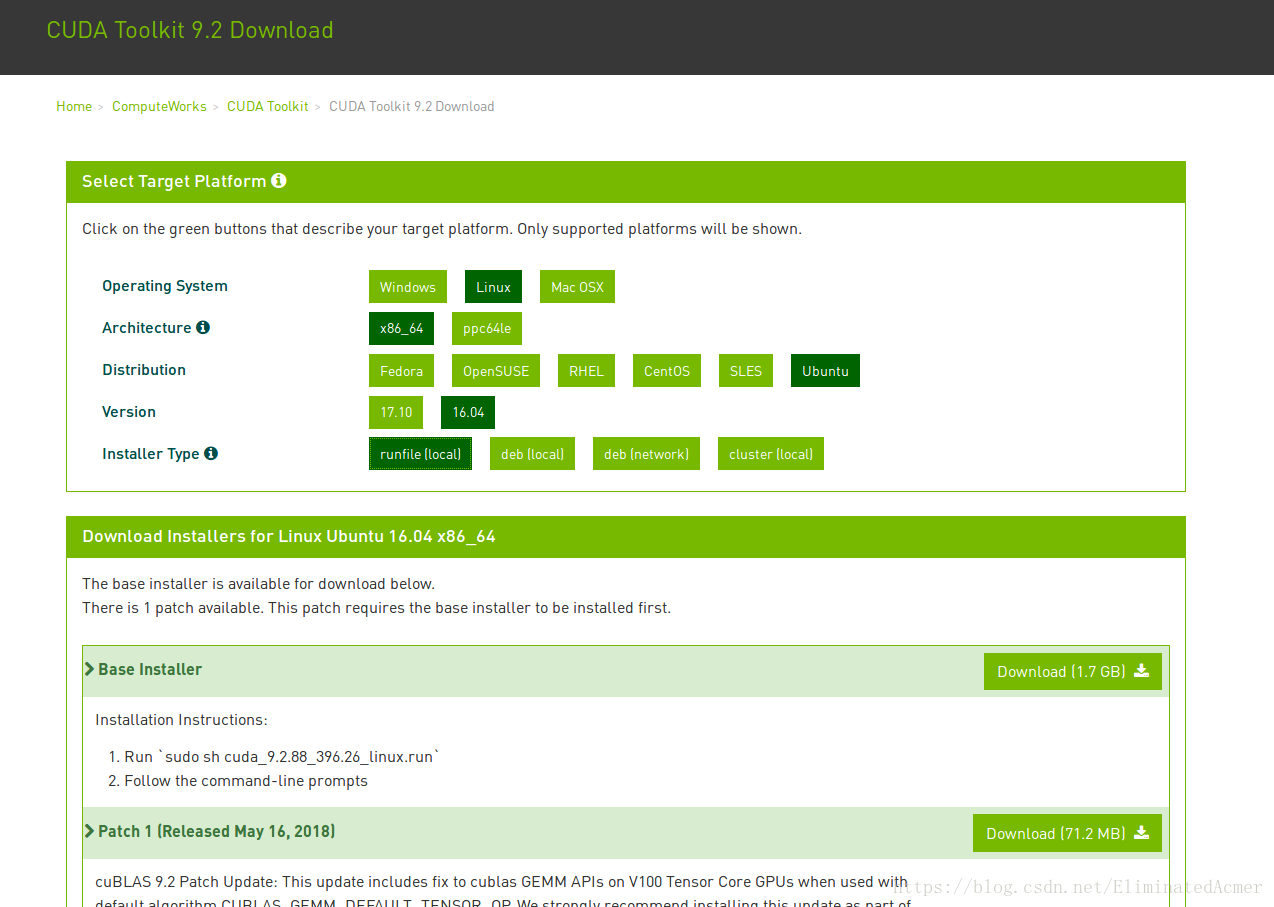Viewport: 1274px width, 907px height.
Task: Pick CentOS distribution
Action: [667, 371]
